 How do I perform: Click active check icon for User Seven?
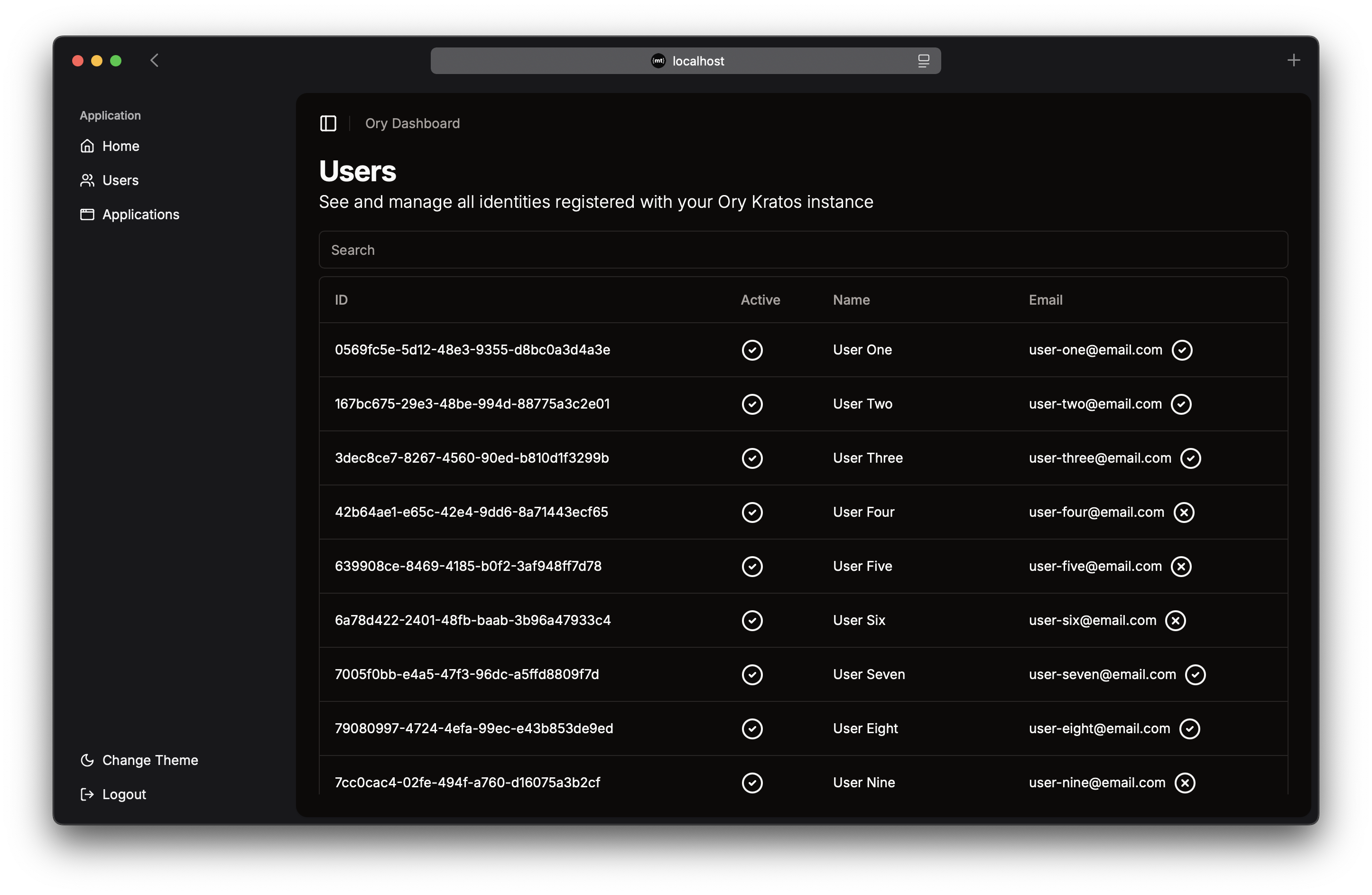(752, 675)
